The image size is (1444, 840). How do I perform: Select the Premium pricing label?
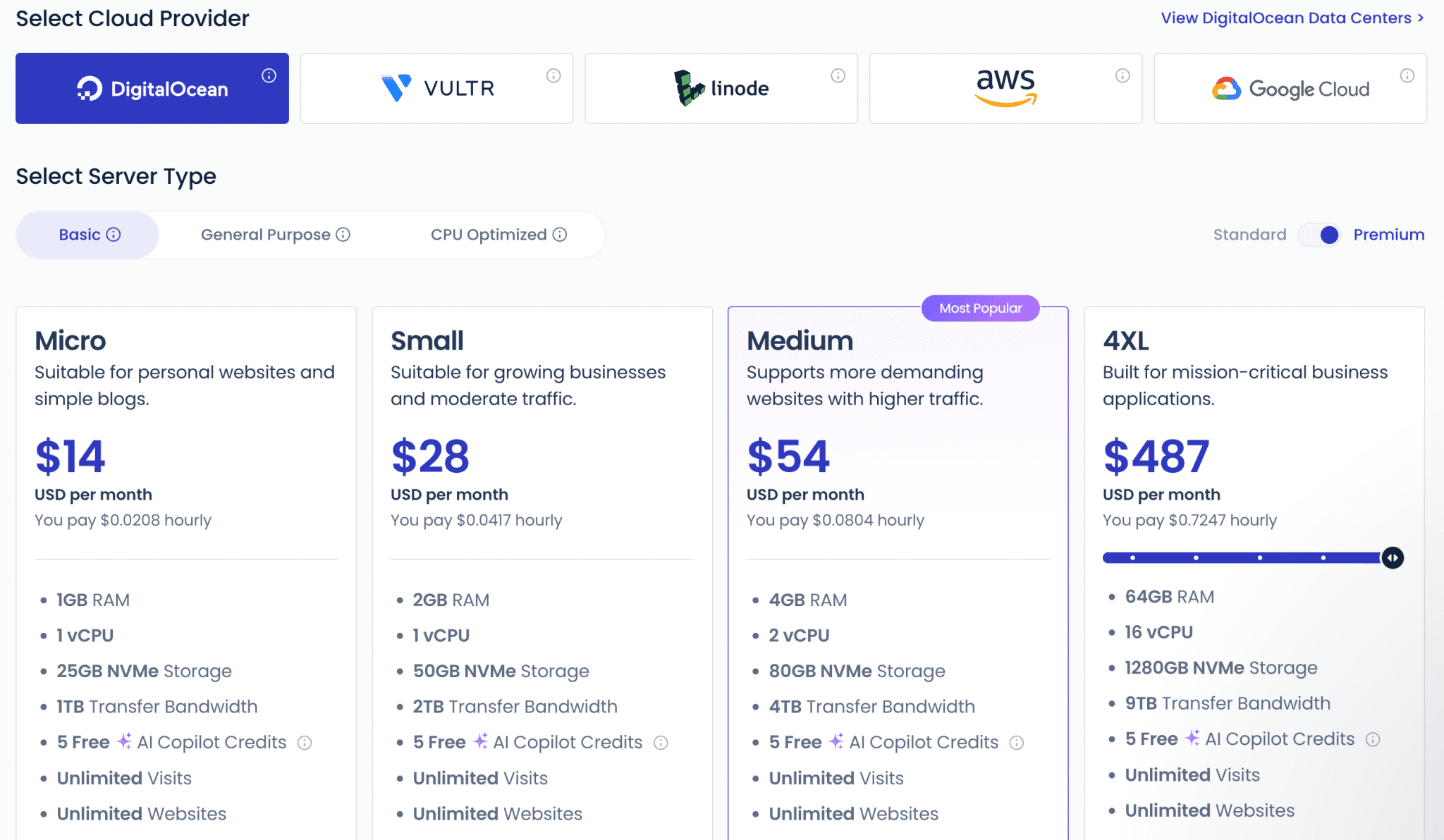pyautogui.click(x=1388, y=235)
